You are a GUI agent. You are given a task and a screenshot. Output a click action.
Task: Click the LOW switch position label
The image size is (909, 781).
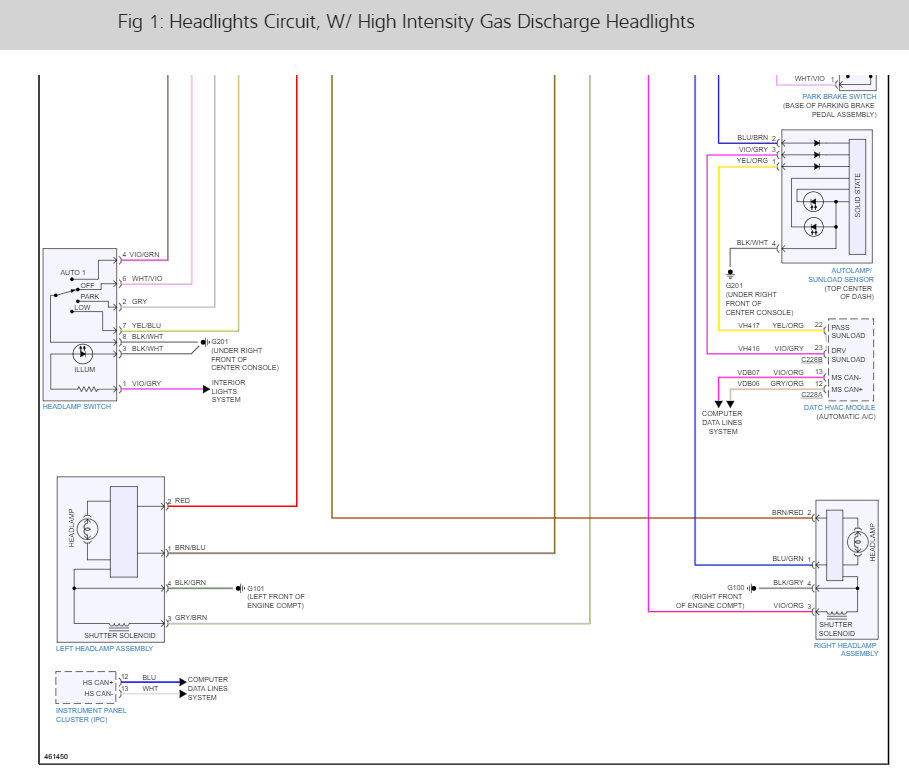(82, 307)
